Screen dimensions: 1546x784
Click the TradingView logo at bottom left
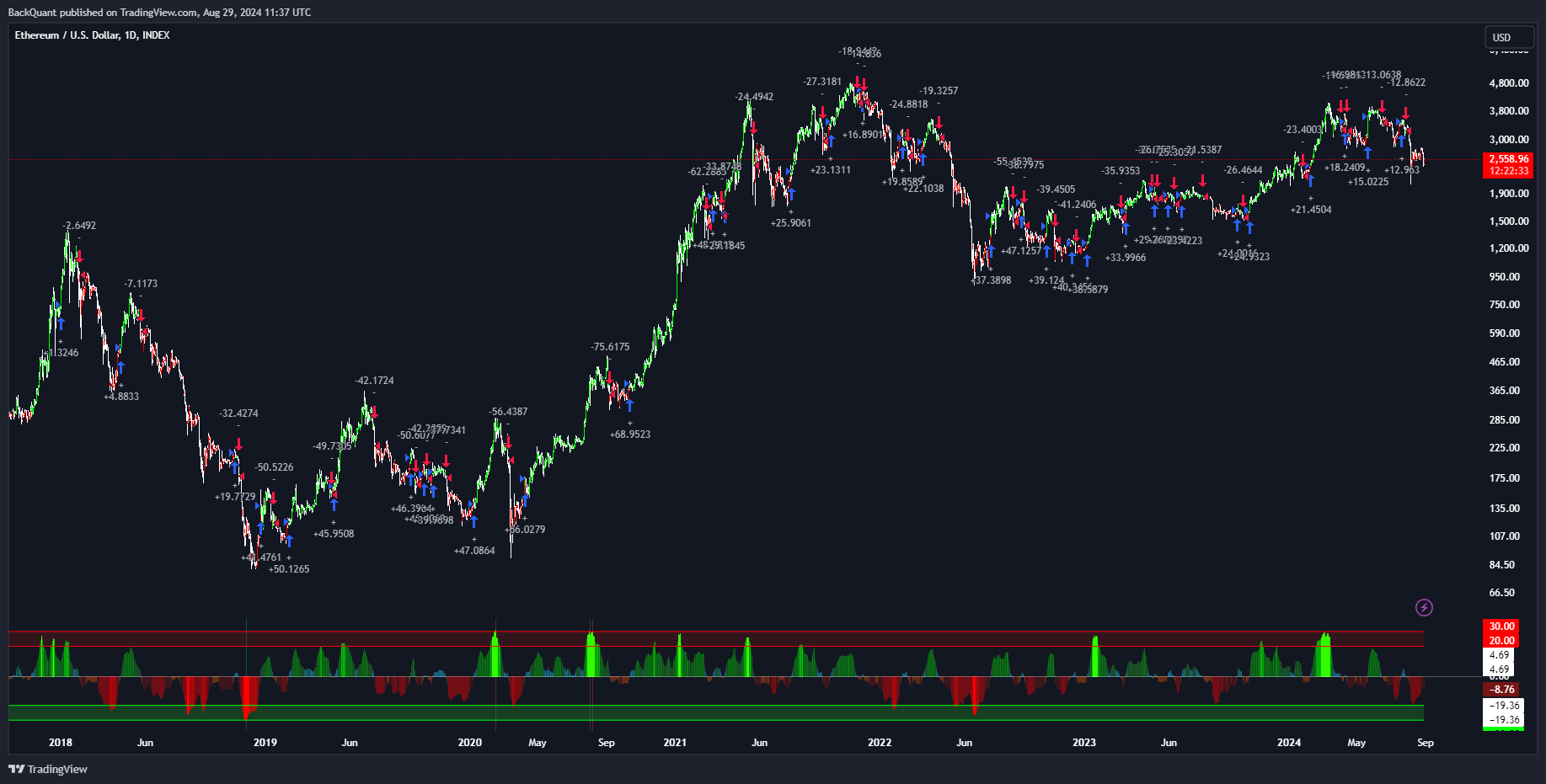(x=48, y=769)
